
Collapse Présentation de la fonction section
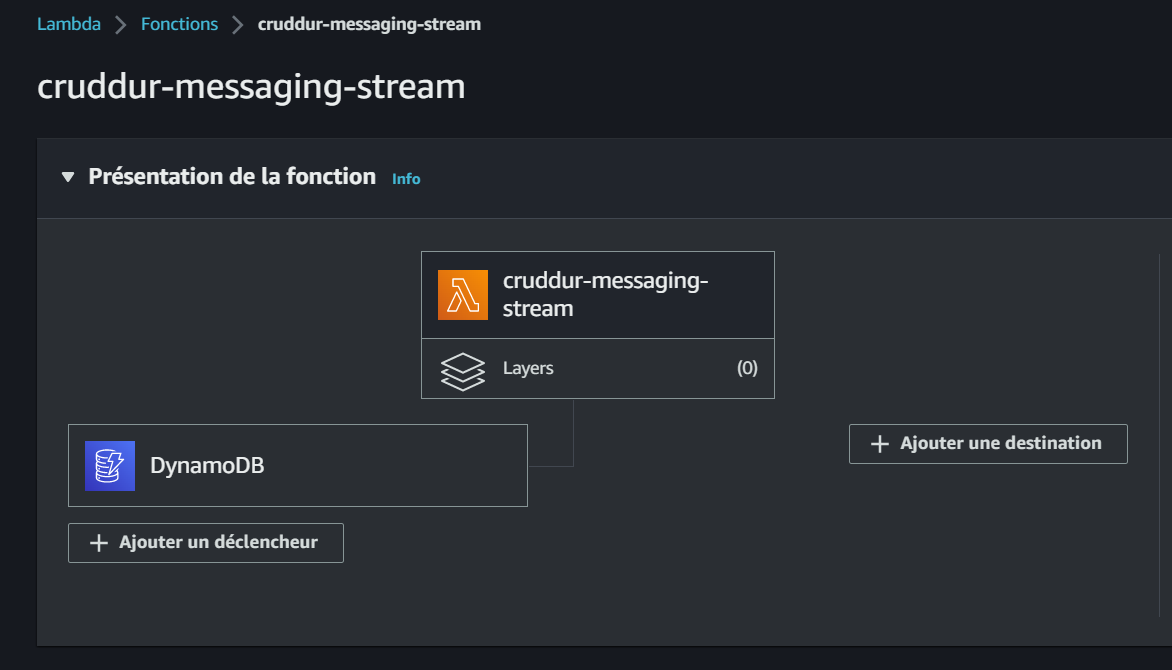[x=68, y=177]
